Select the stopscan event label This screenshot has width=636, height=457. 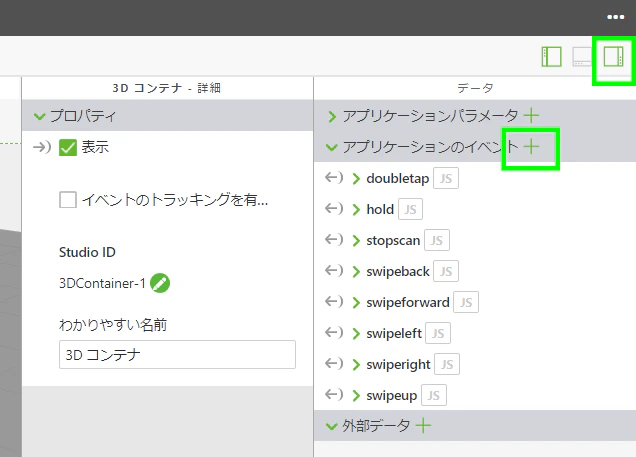tap(393, 240)
